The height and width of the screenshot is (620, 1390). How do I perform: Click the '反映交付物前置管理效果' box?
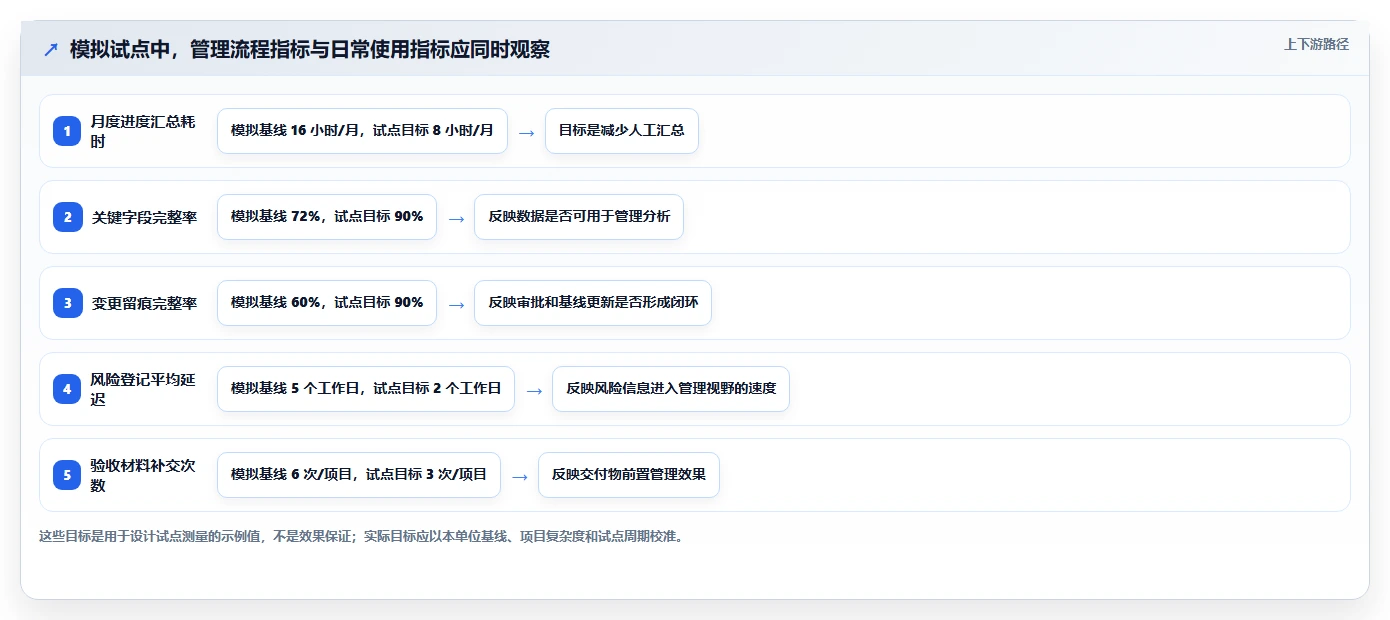click(629, 475)
